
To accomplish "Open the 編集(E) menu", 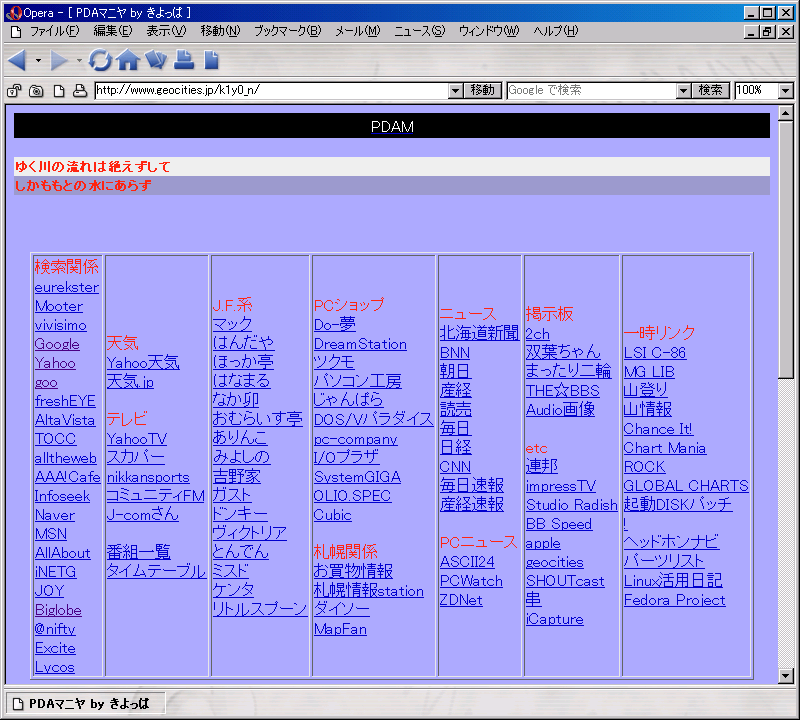I will click(x=113, y=32).
